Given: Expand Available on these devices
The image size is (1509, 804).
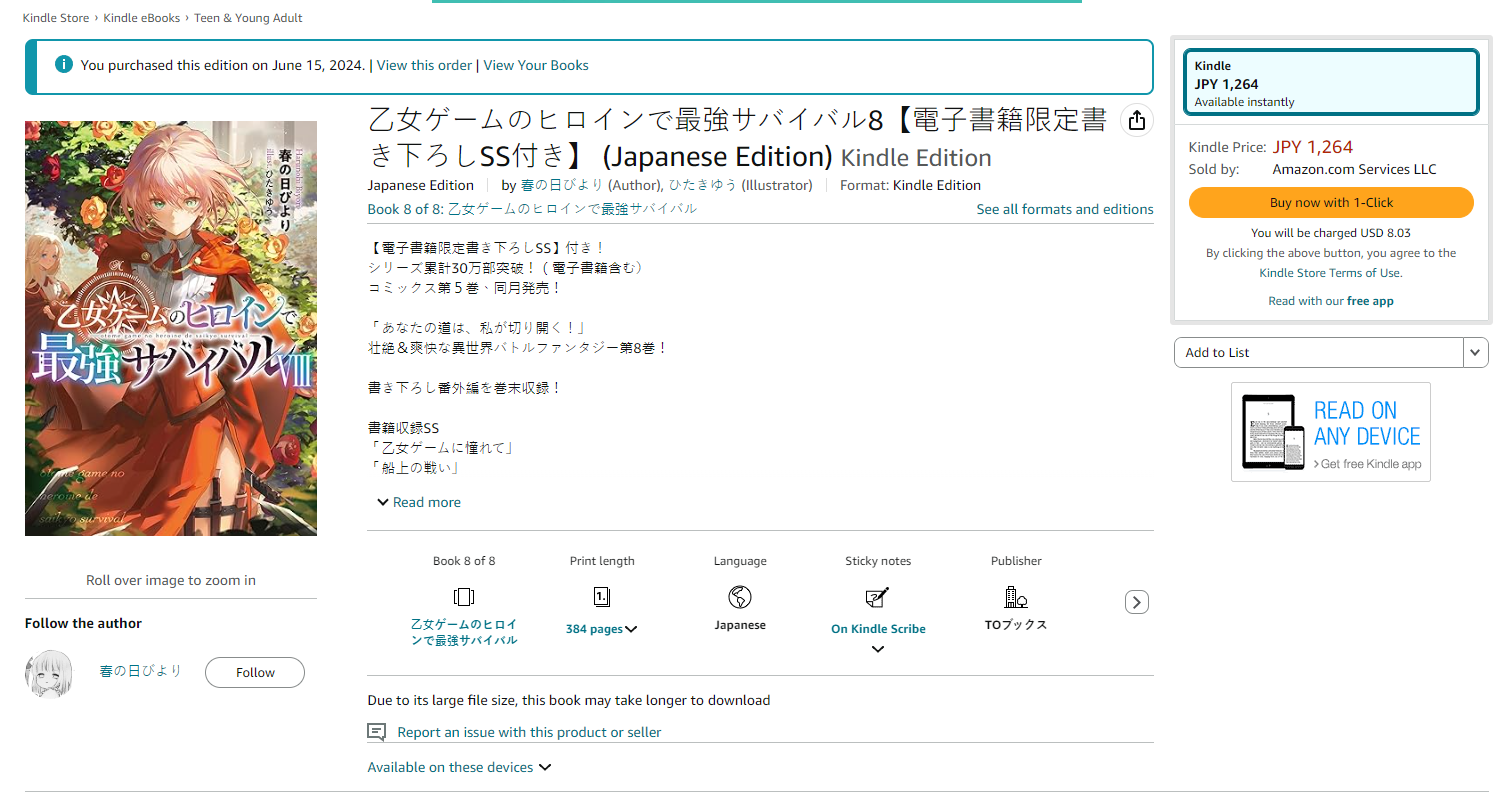Looking at the screenshot, I should tap(459, 767).
